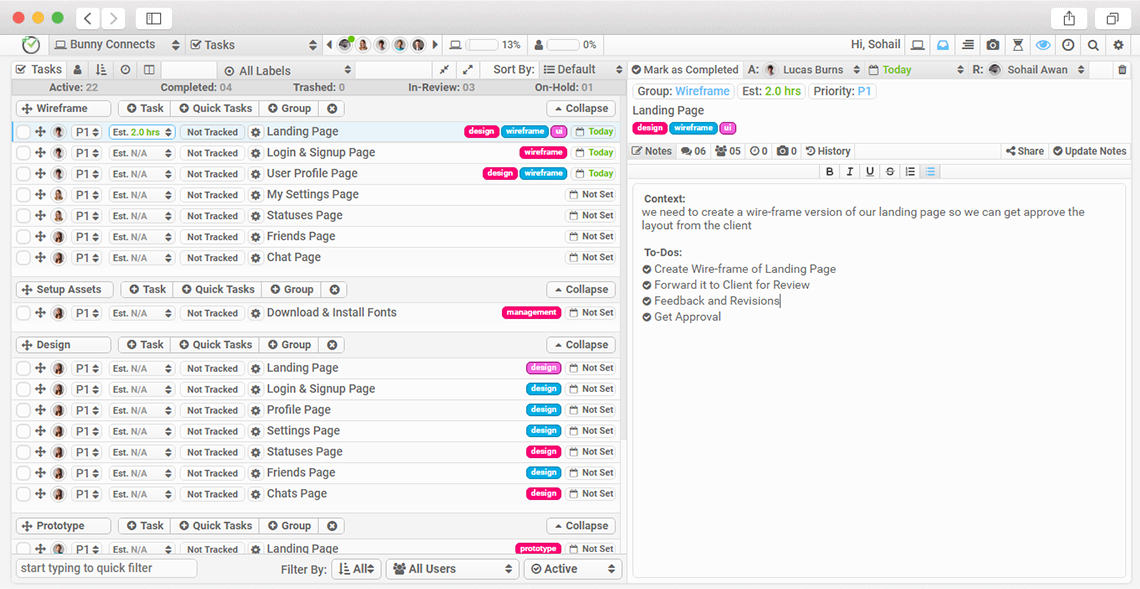The image size is (1140, 589).
Task: Click the right-aligned lines list icon
Action: point(968,45)
